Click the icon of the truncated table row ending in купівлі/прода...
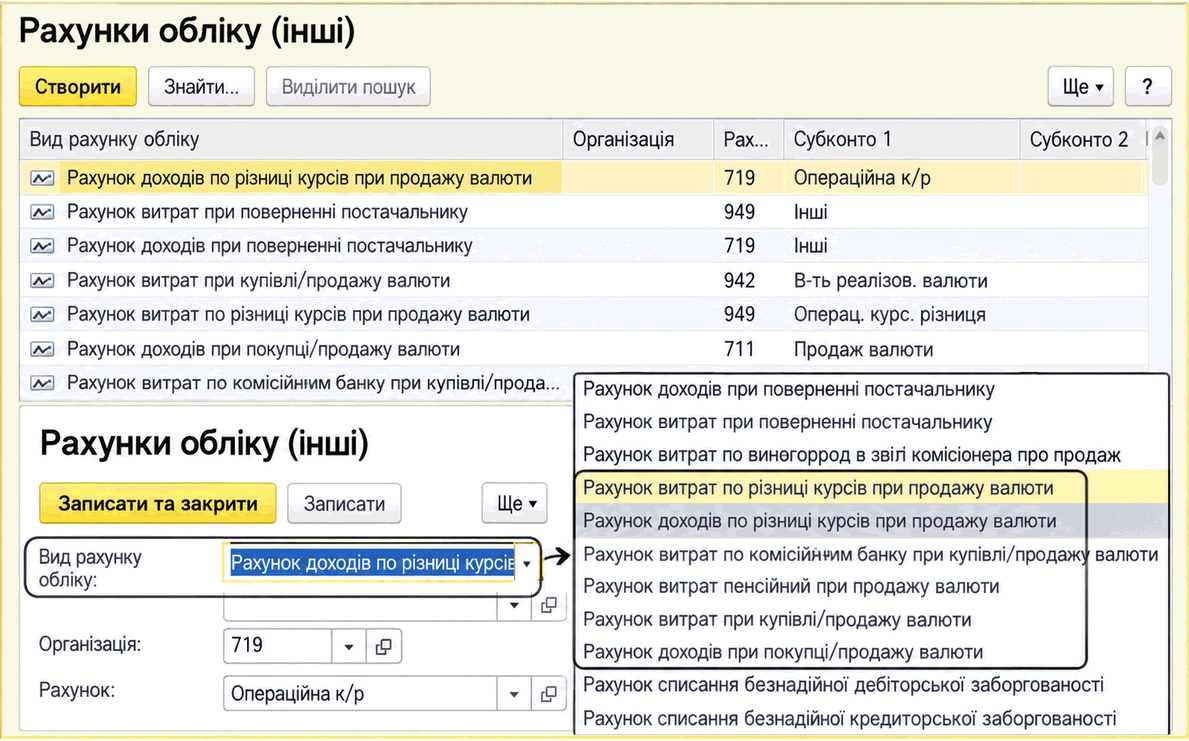 pos(42,383)
